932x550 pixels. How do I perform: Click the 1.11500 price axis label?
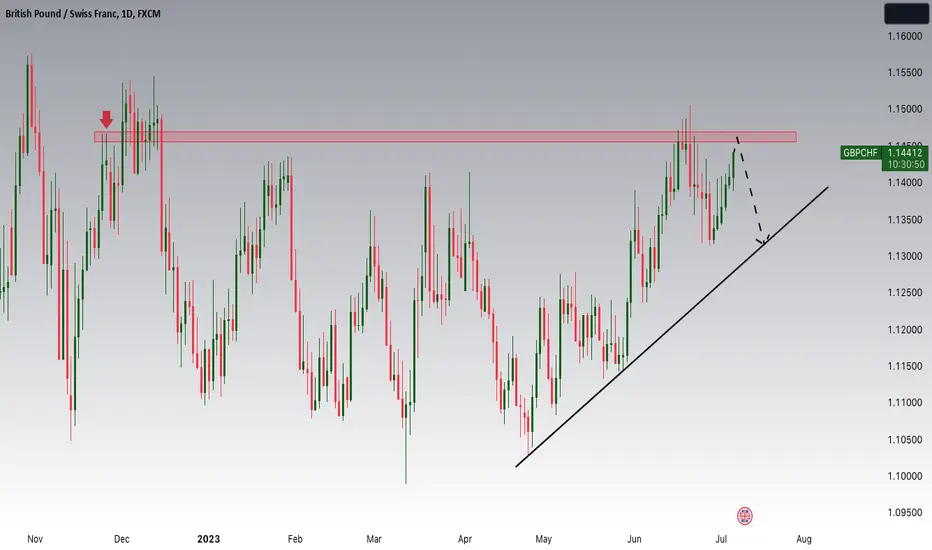click(905, 366)
